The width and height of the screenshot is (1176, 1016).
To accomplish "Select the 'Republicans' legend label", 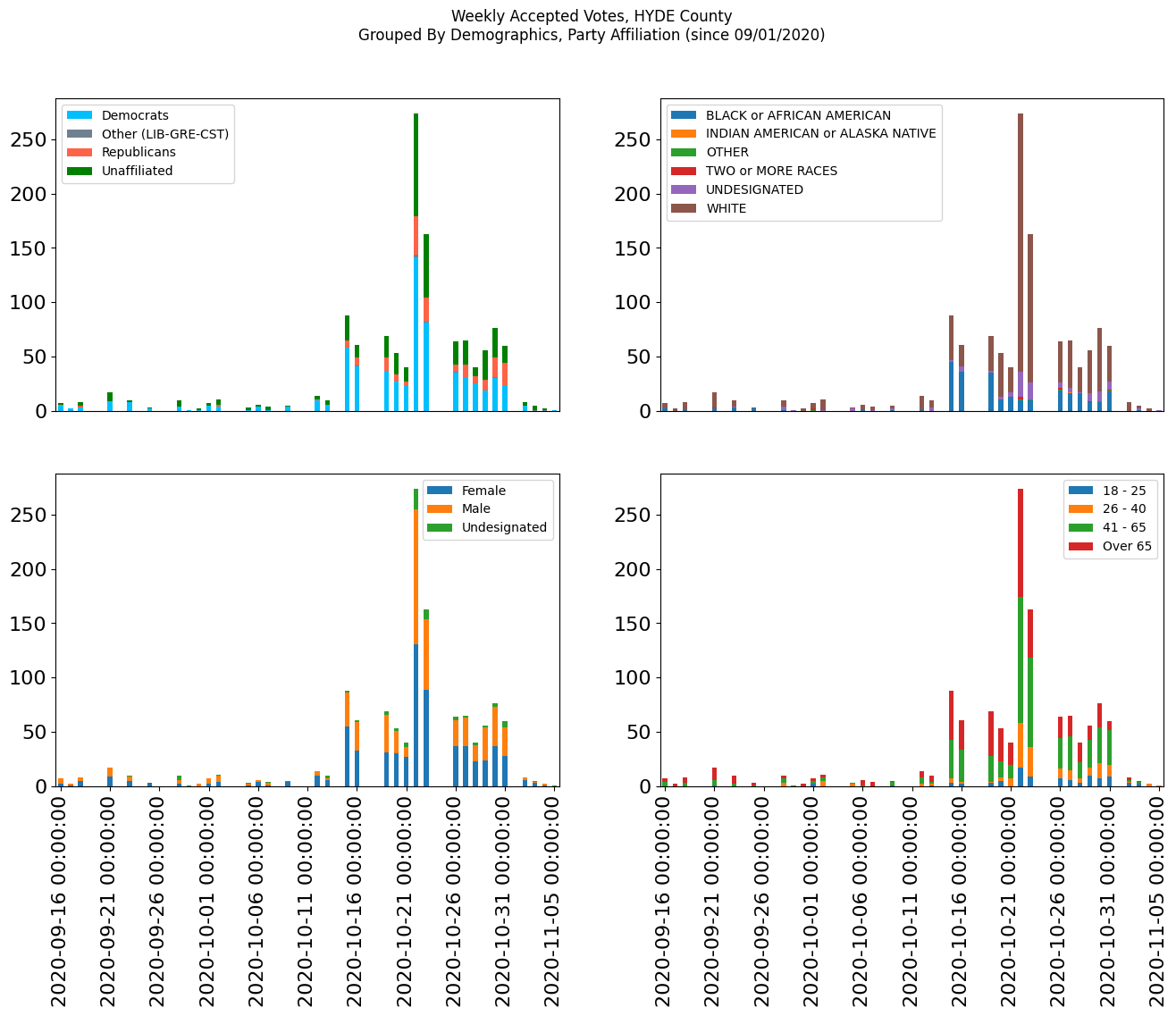I will [139, 152].
